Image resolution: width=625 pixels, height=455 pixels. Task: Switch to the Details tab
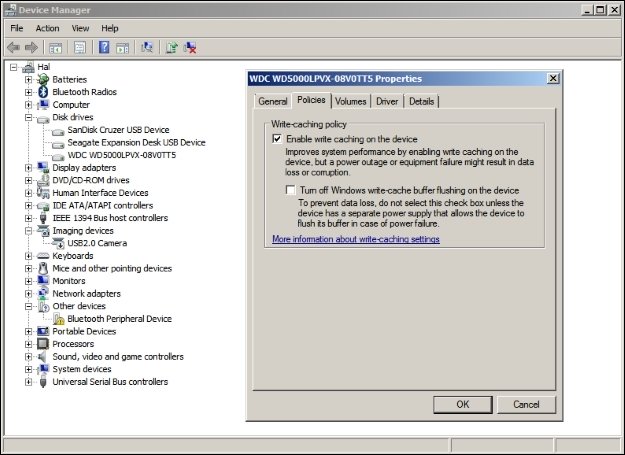(x=421, y=101)
